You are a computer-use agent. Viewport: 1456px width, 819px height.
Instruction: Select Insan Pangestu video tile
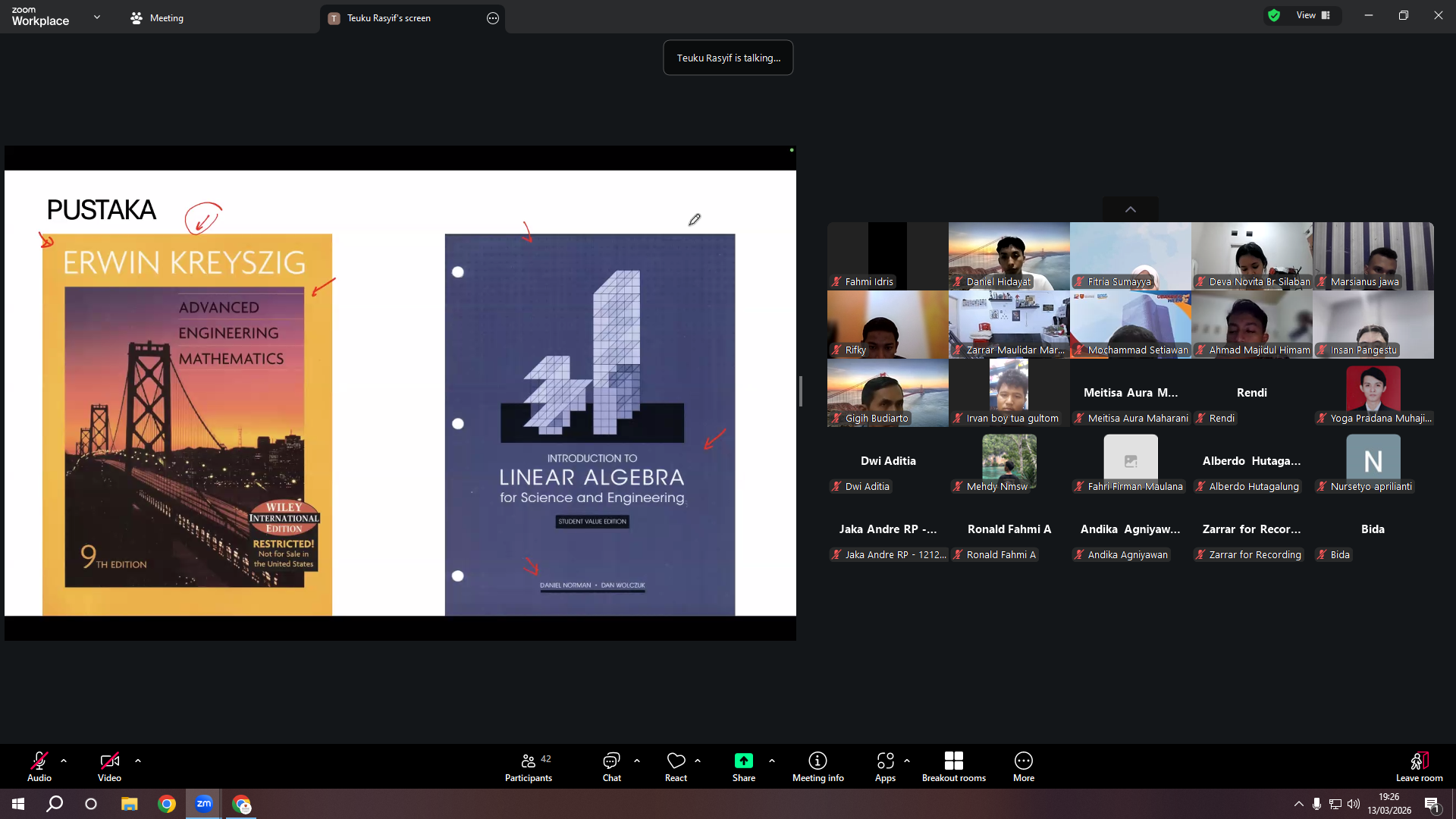tap(1373, 325)
